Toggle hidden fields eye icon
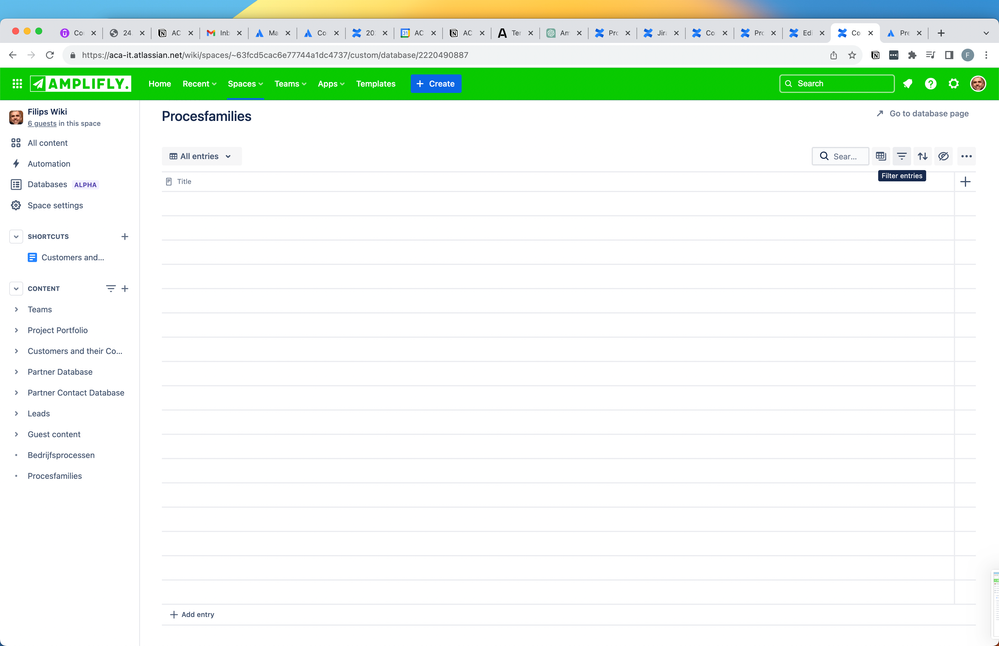The height and width of the screenshot is (646, 999). [944, 156]
